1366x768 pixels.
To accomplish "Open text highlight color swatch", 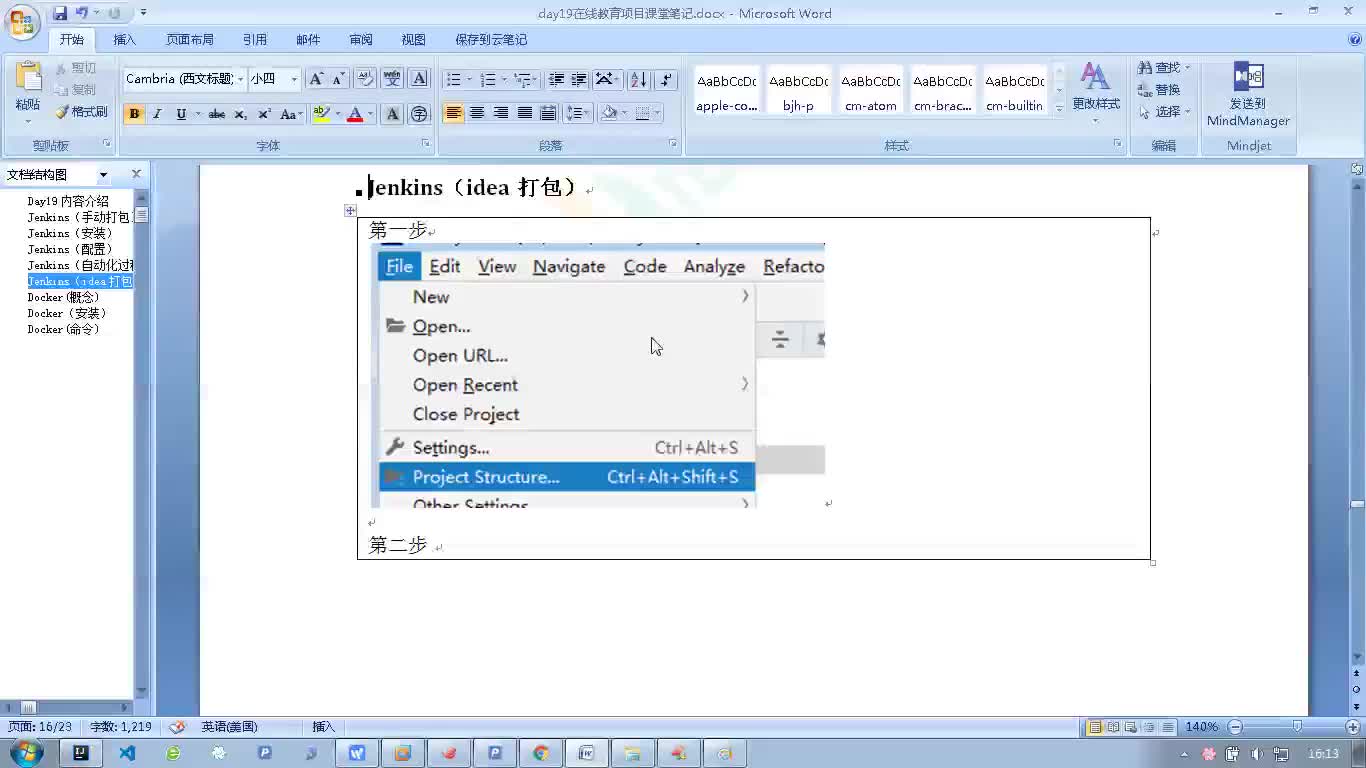I will pyautogui.click(x=321, y=114).
